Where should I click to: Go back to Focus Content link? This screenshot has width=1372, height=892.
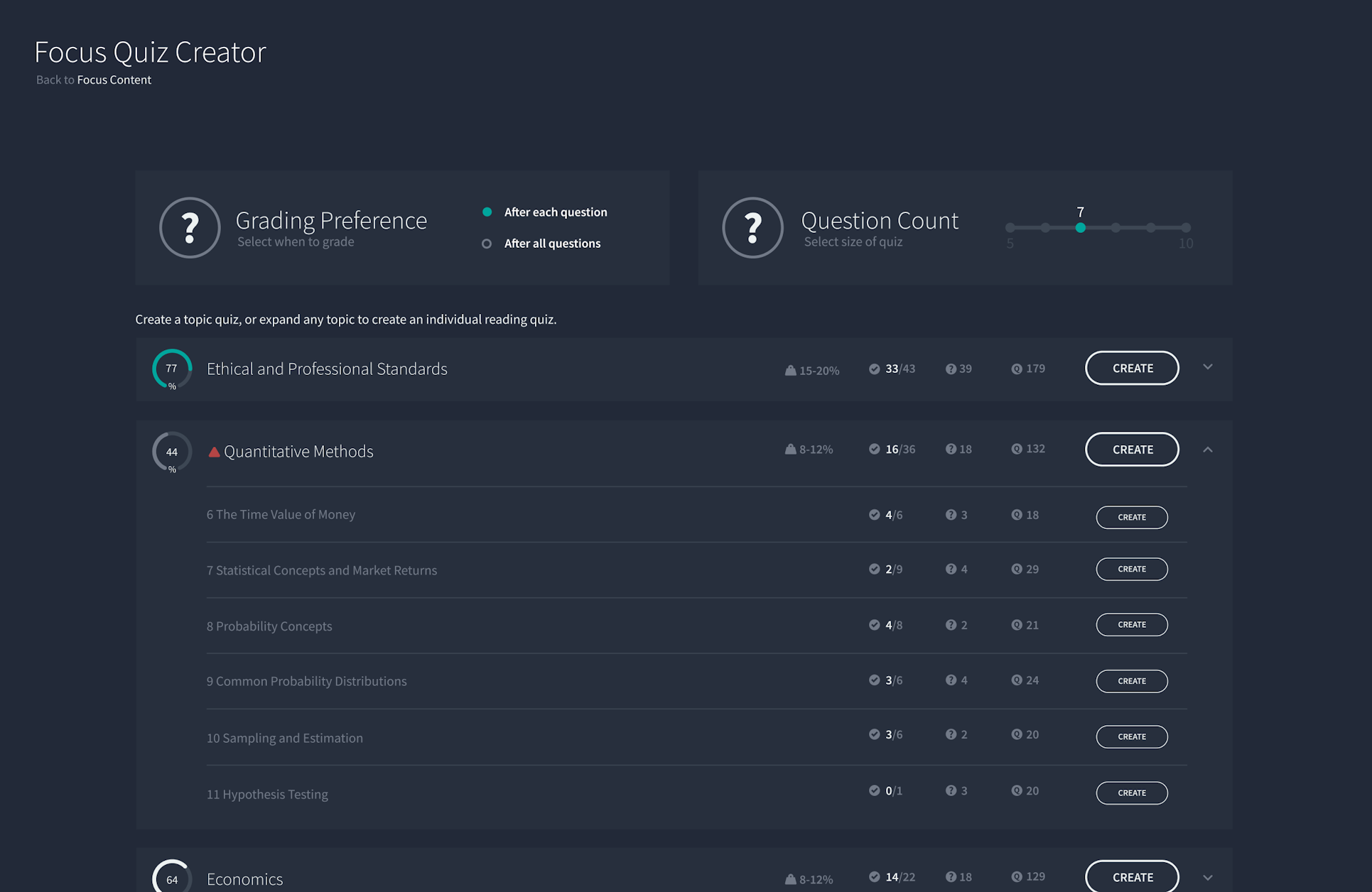click(114, 80)
